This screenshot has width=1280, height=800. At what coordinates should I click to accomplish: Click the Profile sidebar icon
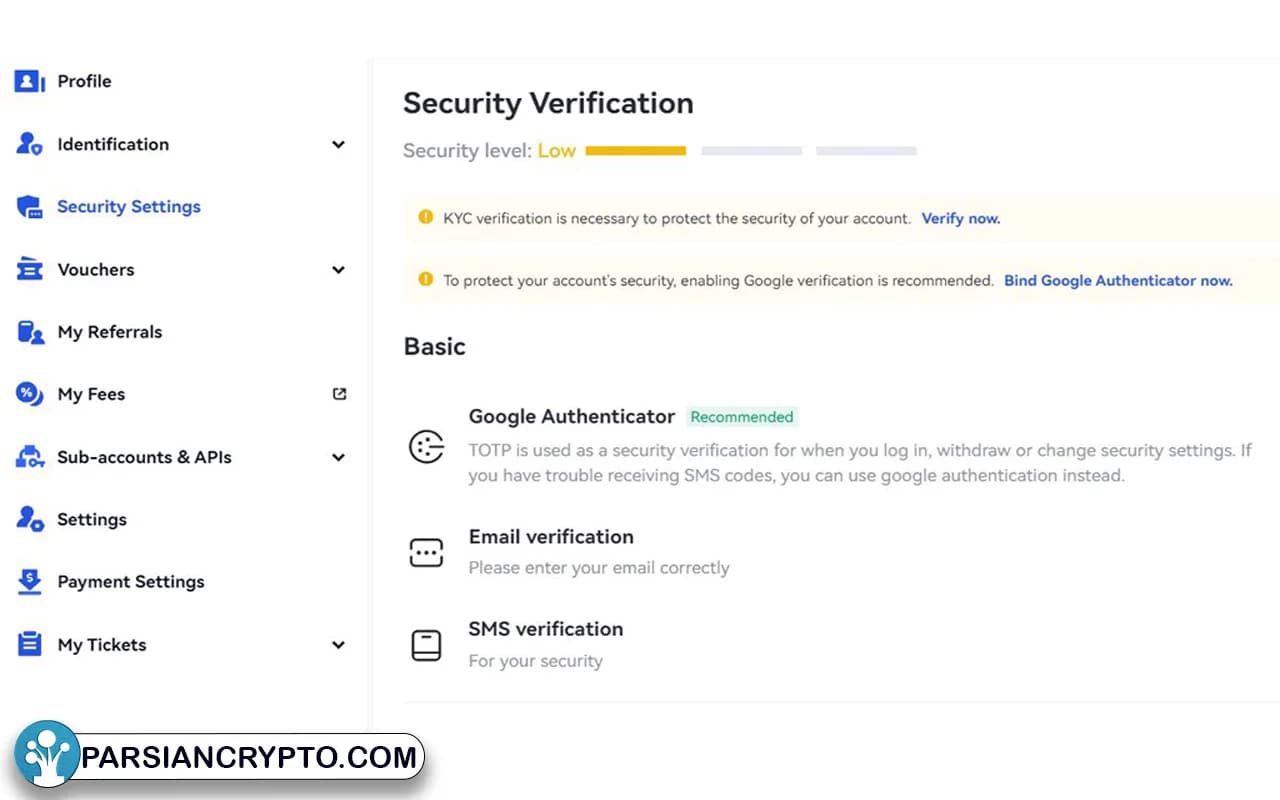click(30, 82)
